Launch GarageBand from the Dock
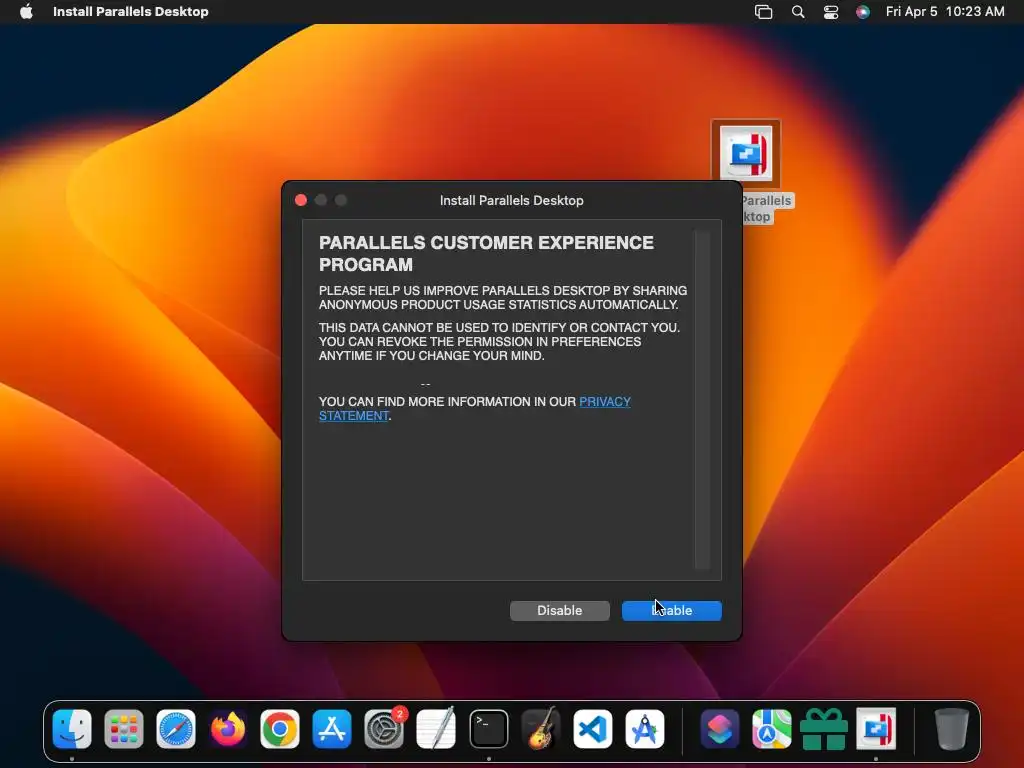The image size is (1024, 768). pyautogui.click(x=541, y=729)
